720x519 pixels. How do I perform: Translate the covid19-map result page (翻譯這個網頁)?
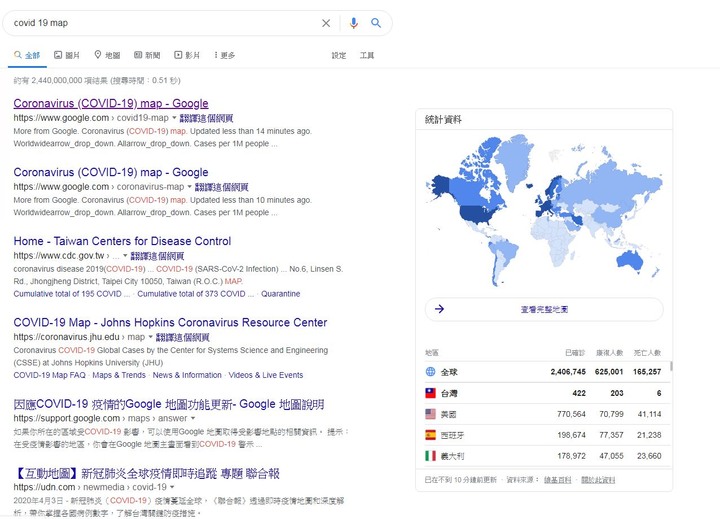(206, 118)
